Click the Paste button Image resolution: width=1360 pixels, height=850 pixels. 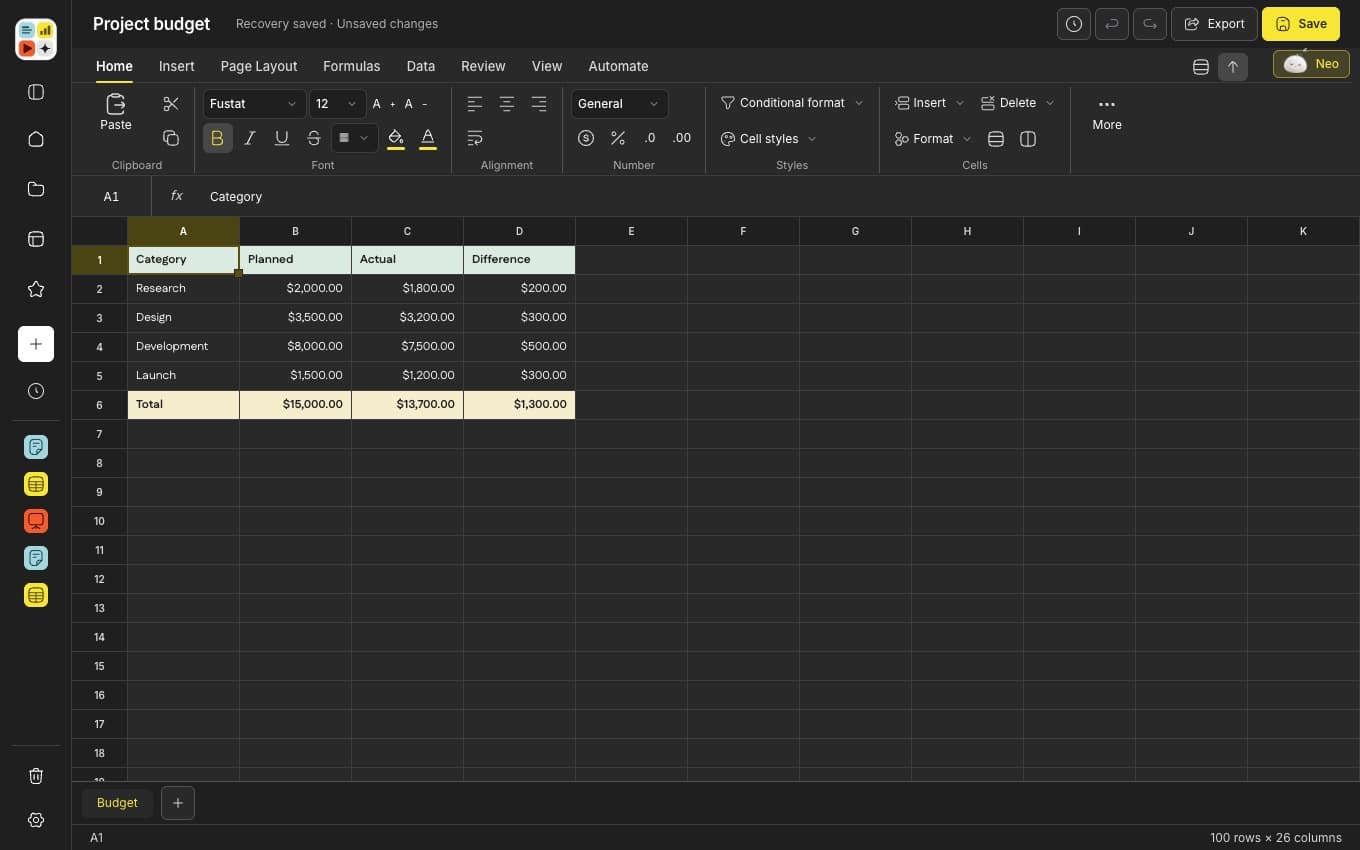coord(116,112)
